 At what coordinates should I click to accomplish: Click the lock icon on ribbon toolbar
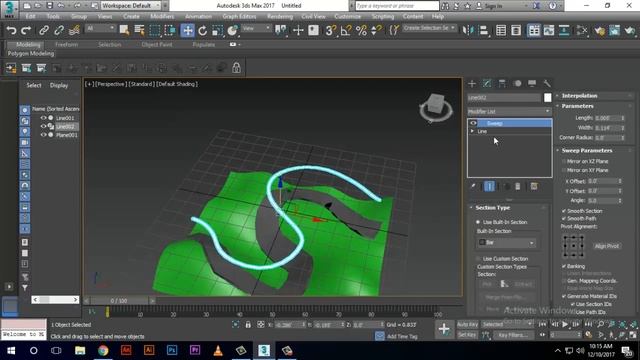(x=236, y=68)
